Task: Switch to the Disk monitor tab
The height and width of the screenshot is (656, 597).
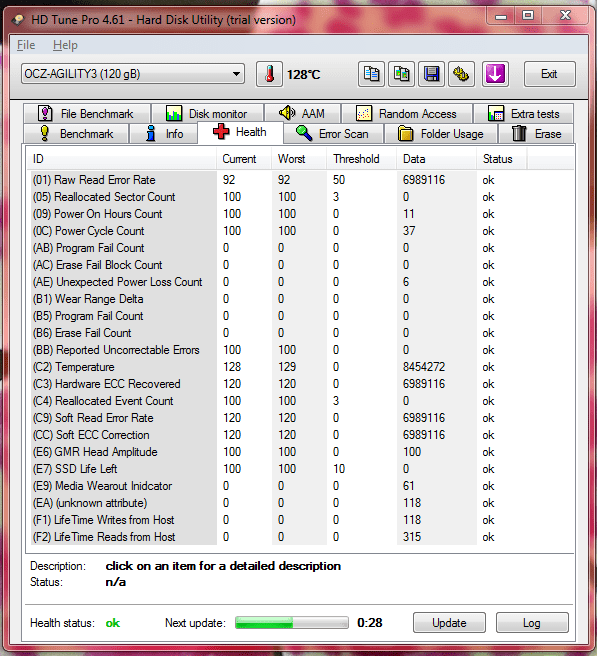Action: 208,113
